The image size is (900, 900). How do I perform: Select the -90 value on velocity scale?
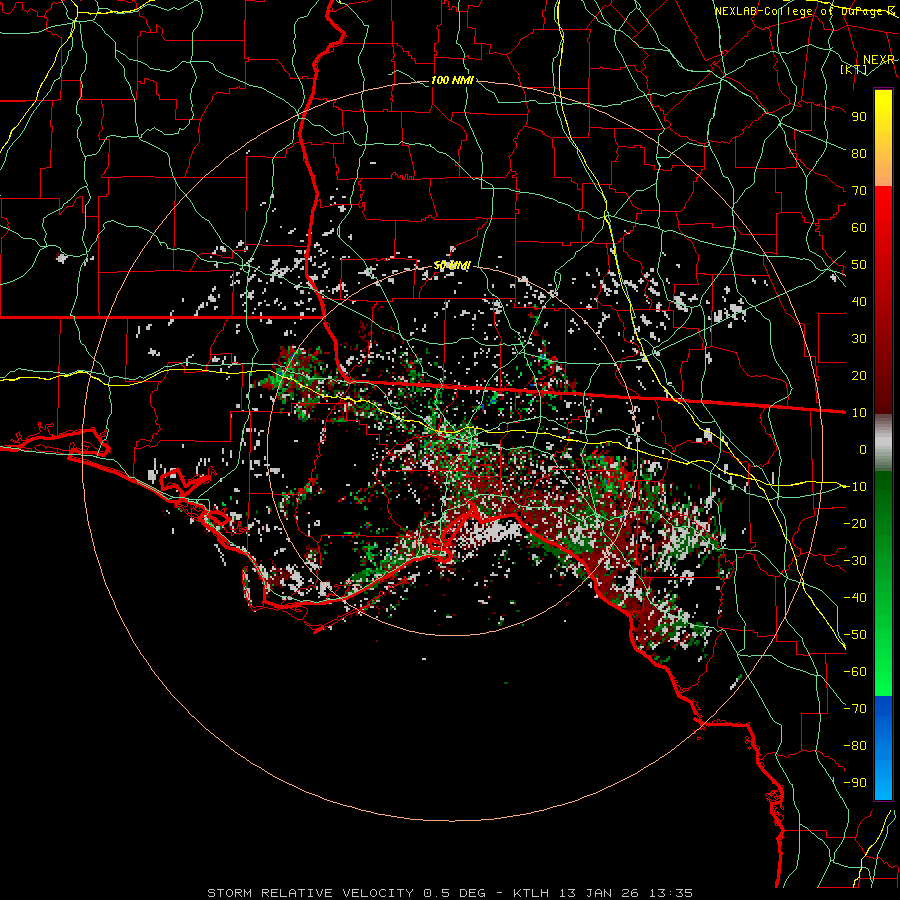click(x=855, y=782)
